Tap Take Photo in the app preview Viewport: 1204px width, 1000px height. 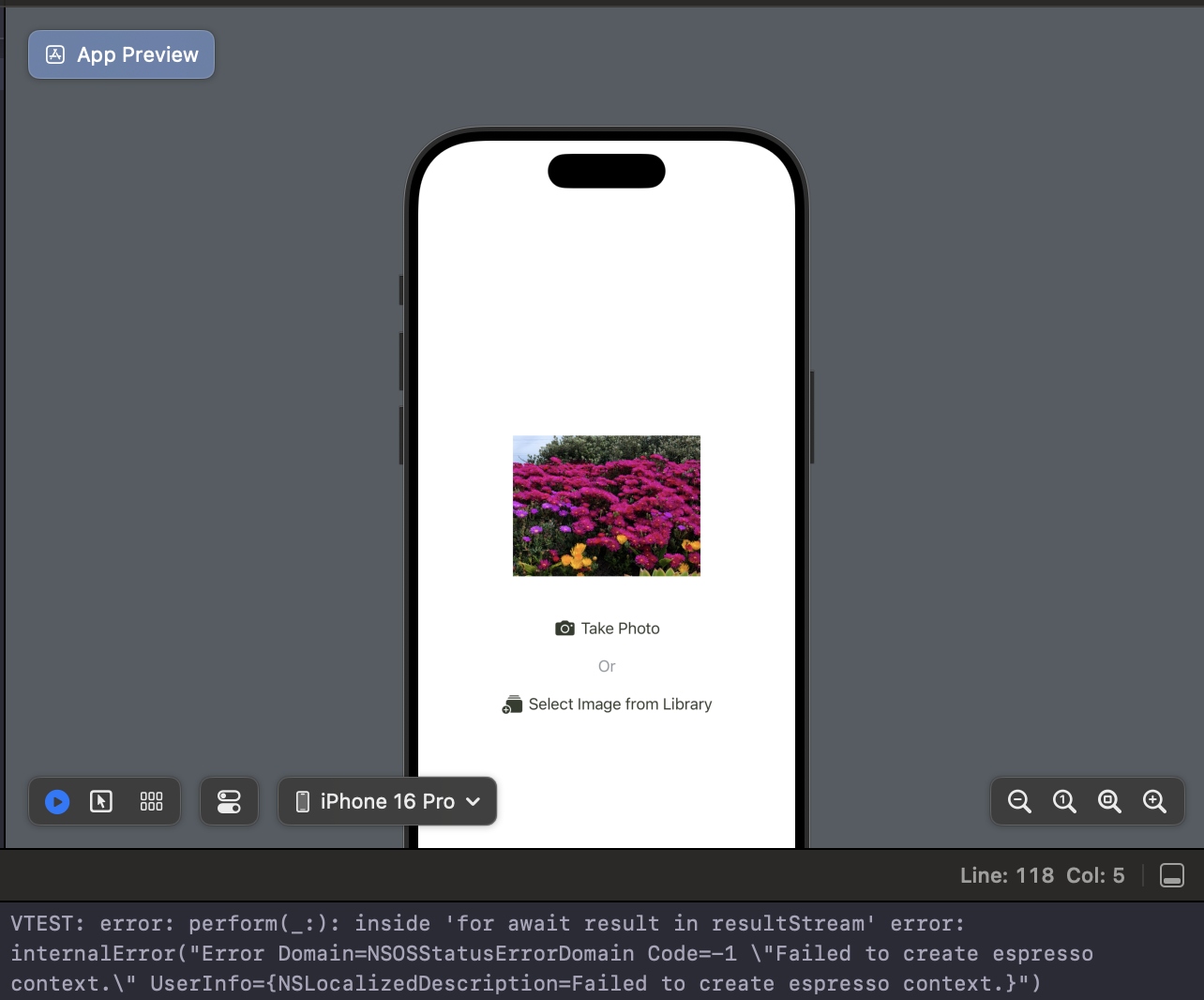pyautogui.click(x=608, y=629)
